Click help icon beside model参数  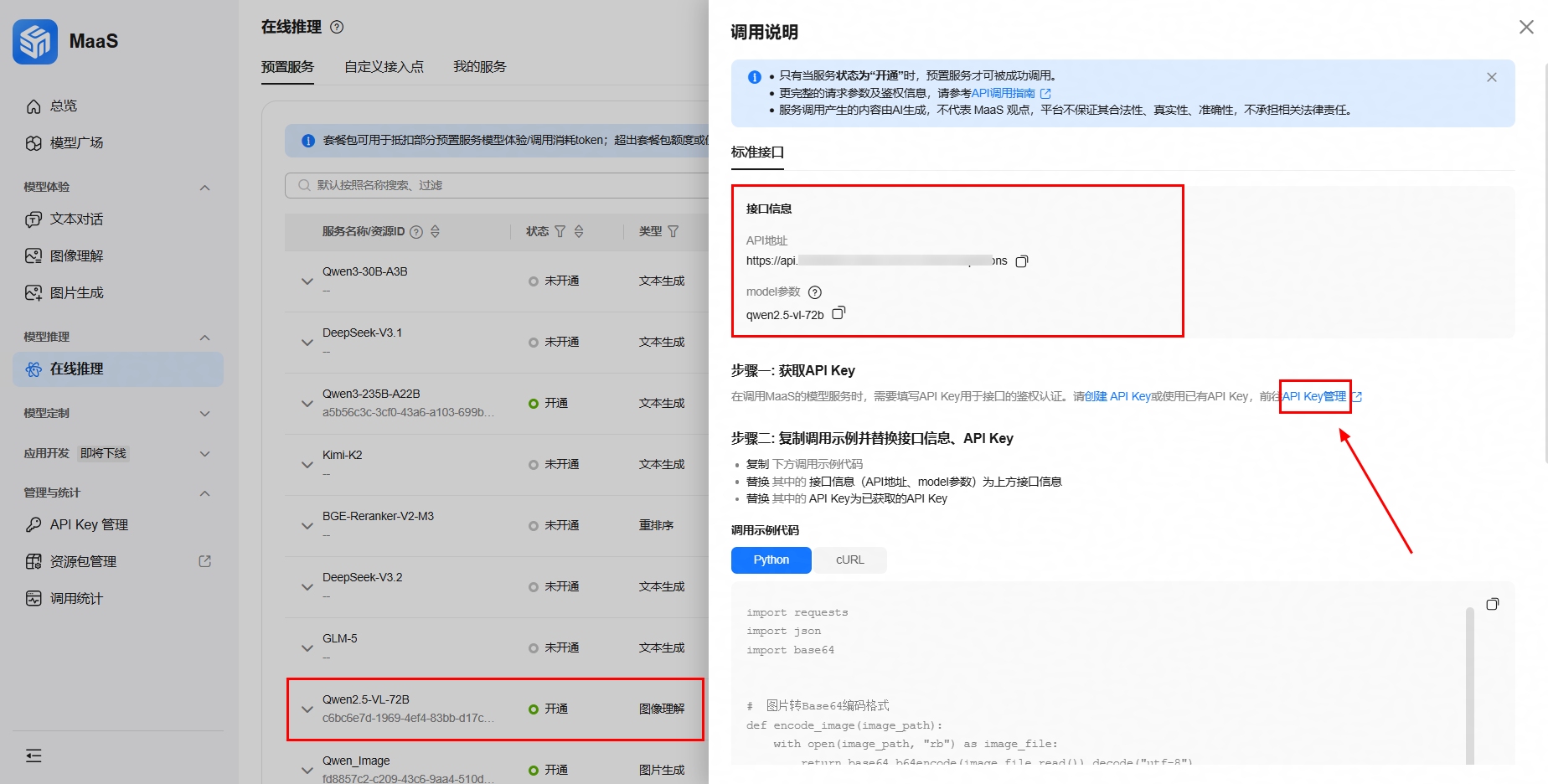pyautogui.click(x=815, y=292)
